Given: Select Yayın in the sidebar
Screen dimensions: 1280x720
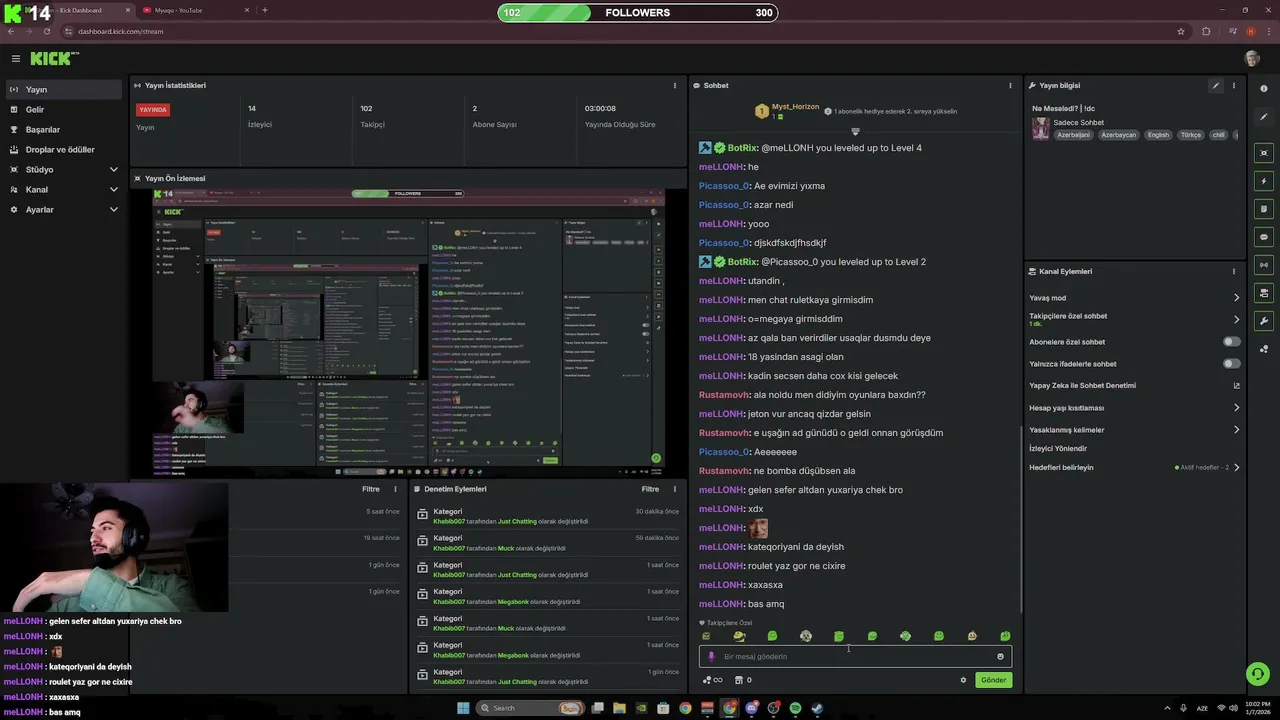Looking at the screenshot, I should (65, 89).
